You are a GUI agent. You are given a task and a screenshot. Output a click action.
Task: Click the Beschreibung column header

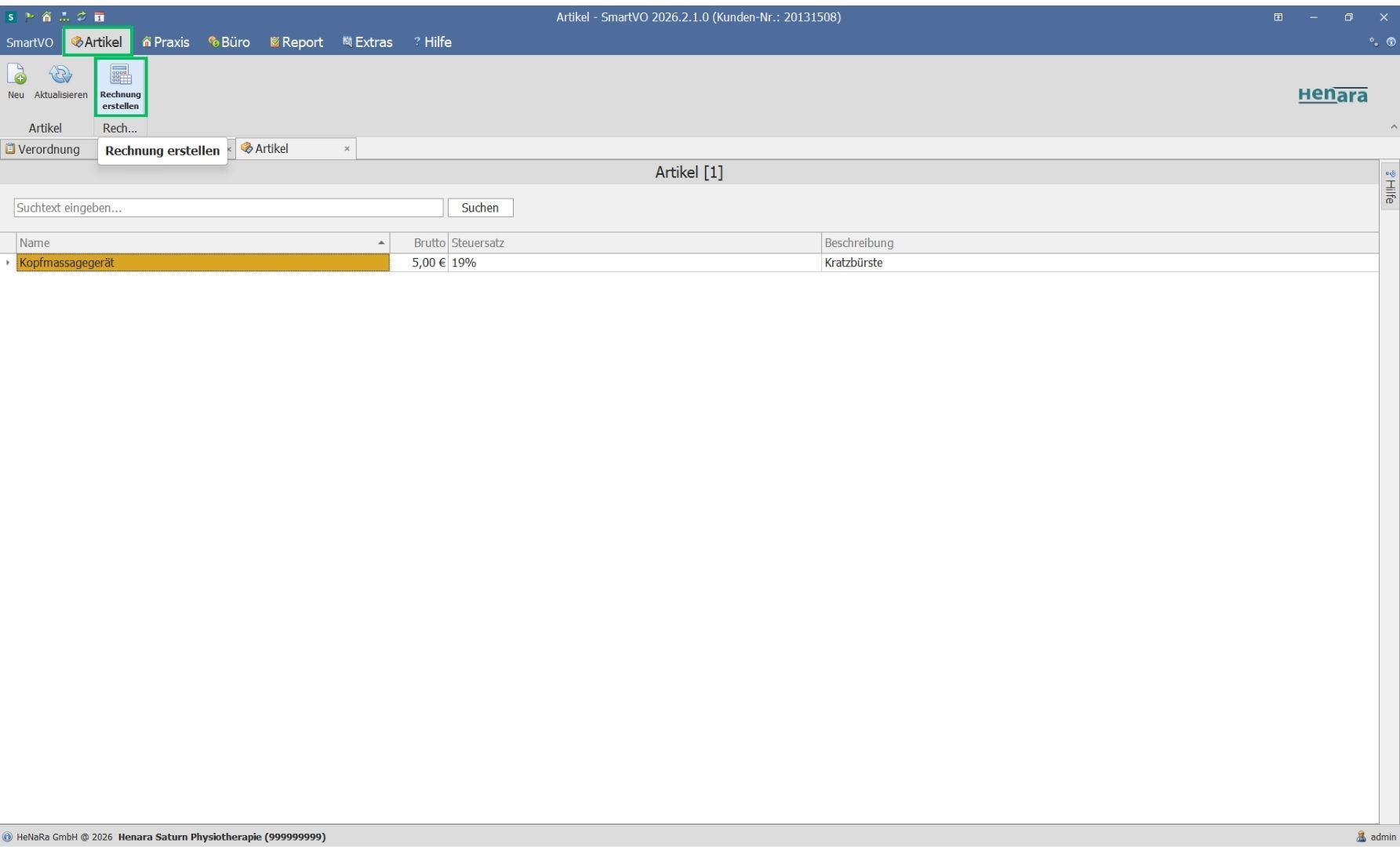point(1100,243)
